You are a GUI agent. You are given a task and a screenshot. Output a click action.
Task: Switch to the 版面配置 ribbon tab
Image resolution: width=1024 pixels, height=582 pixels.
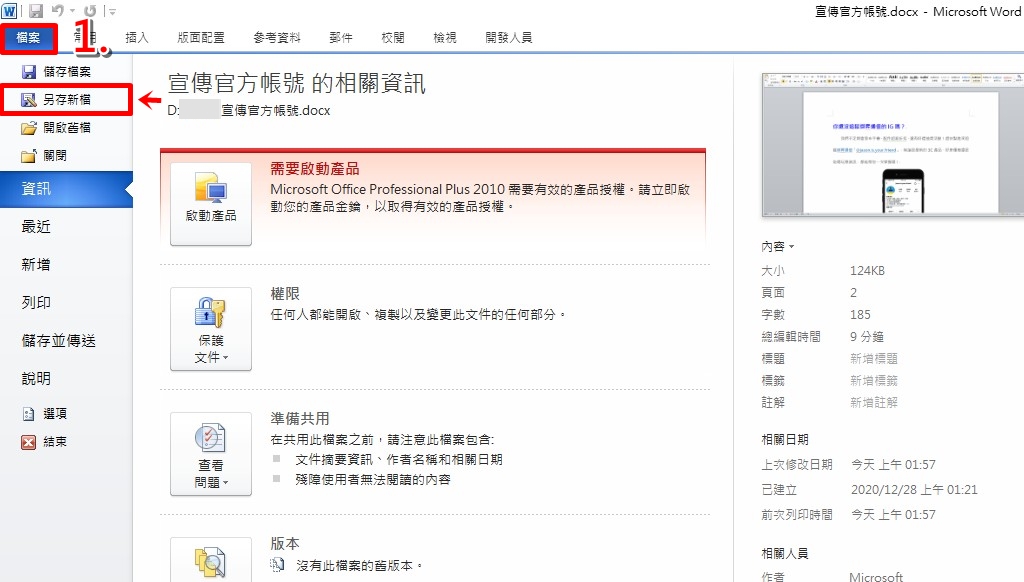[x=201, y=38]
